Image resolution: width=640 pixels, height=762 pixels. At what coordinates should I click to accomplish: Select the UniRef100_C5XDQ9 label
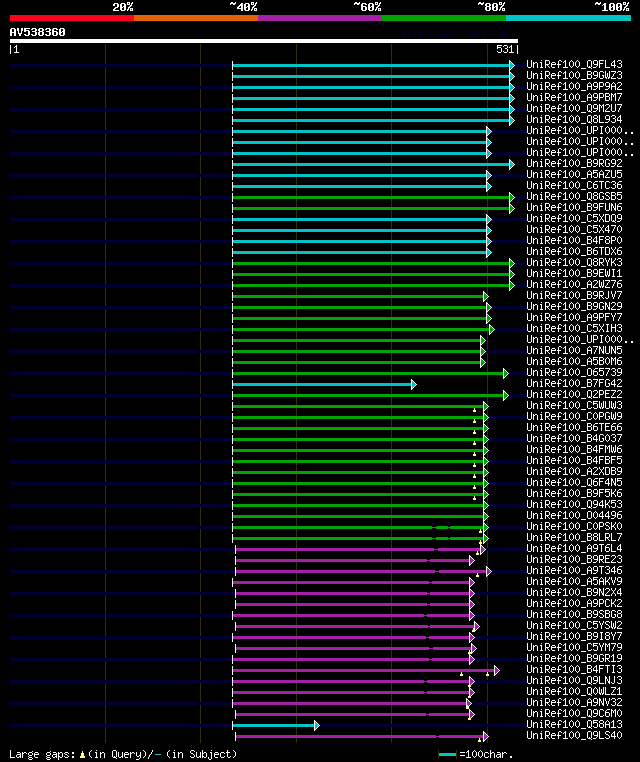point(574,218)
